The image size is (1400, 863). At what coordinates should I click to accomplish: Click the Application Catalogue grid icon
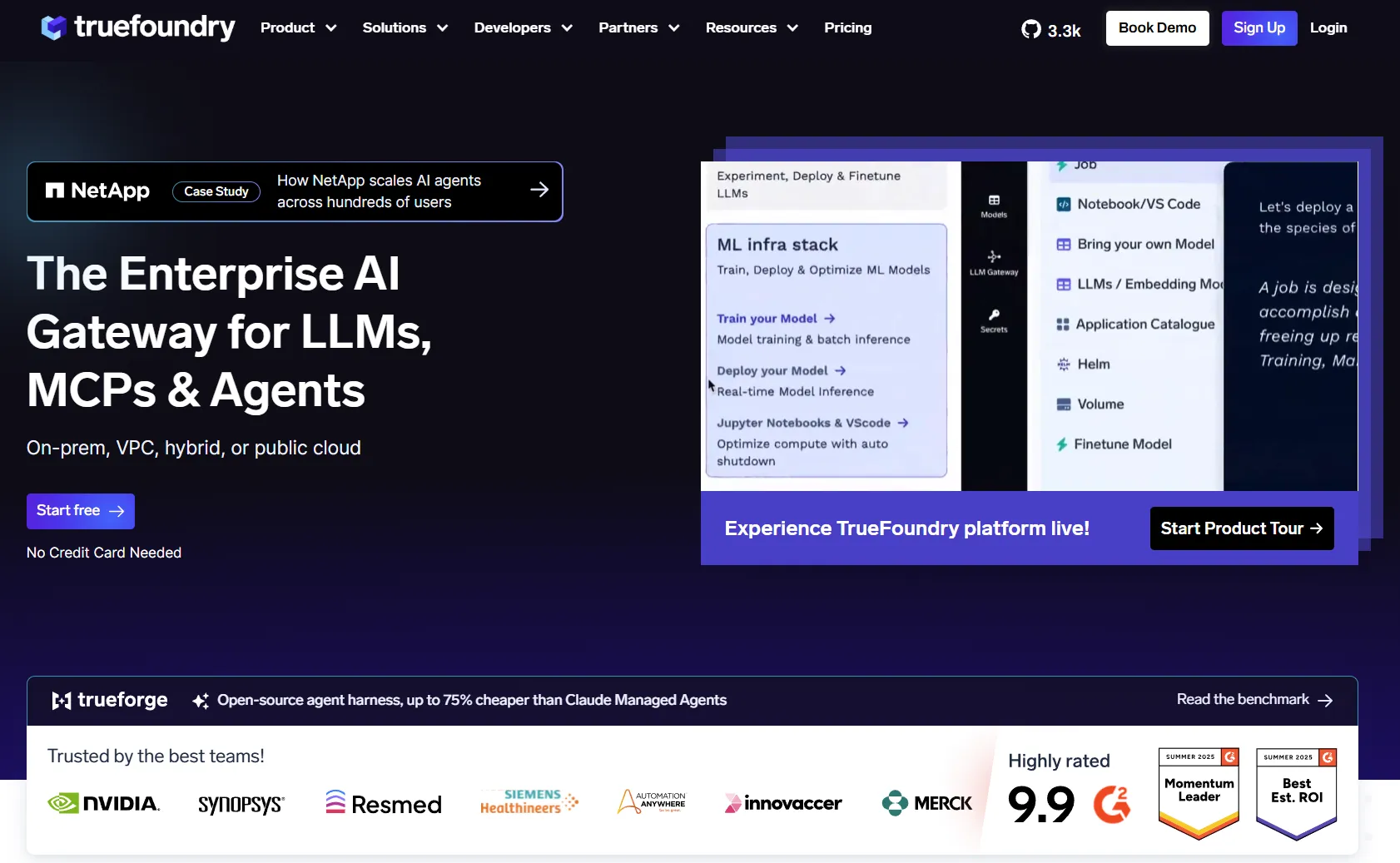click(x=1063, y=324)
